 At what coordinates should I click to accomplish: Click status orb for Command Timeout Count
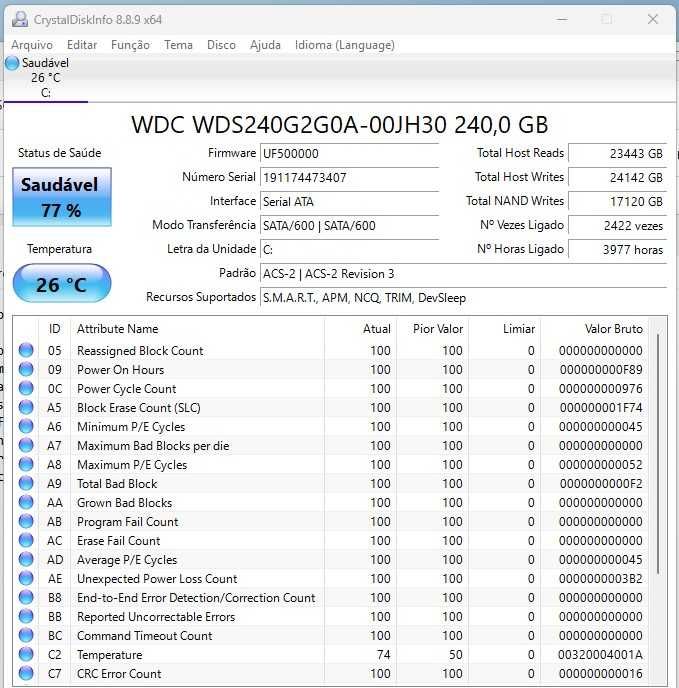click(x=26, y=635)
